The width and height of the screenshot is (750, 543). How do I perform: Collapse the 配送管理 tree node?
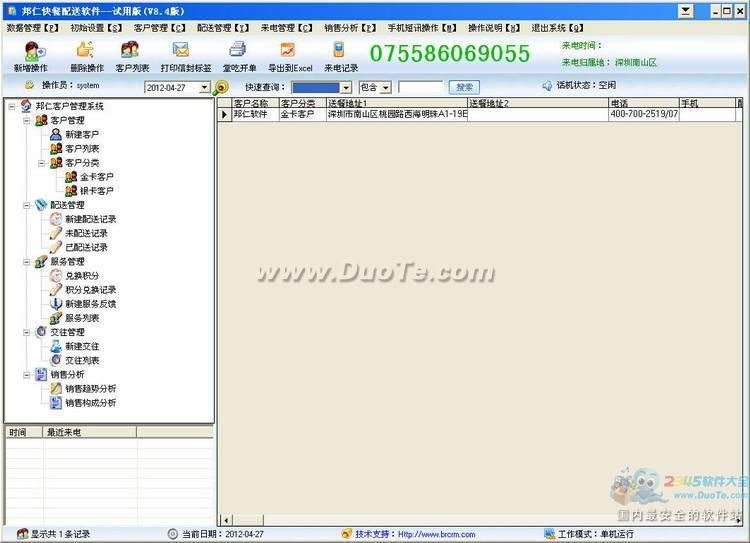coord(27,205)
